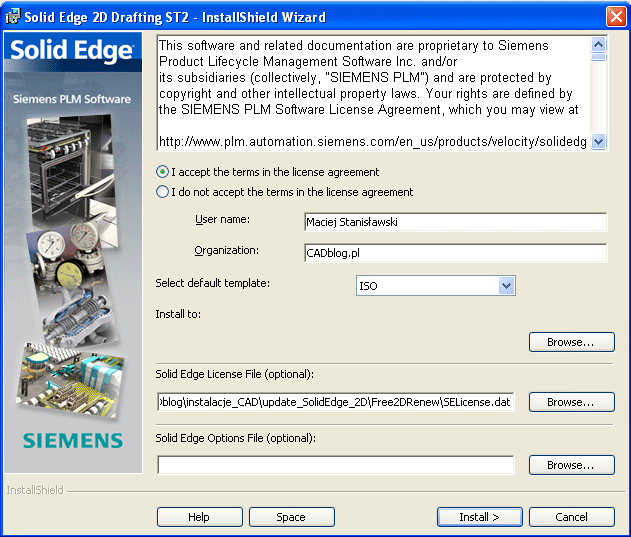Viewport: 631px width, 537px height.
Task: Click the Install > button
Action: tap(480, 517)
